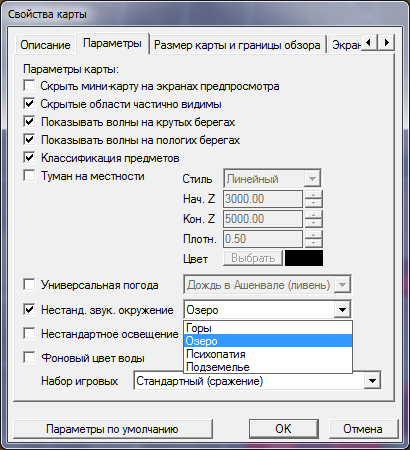Enable Фоновый цвет воды checkbox
The height and width of the screenshot is (450, 410).
tap(29, 358)
